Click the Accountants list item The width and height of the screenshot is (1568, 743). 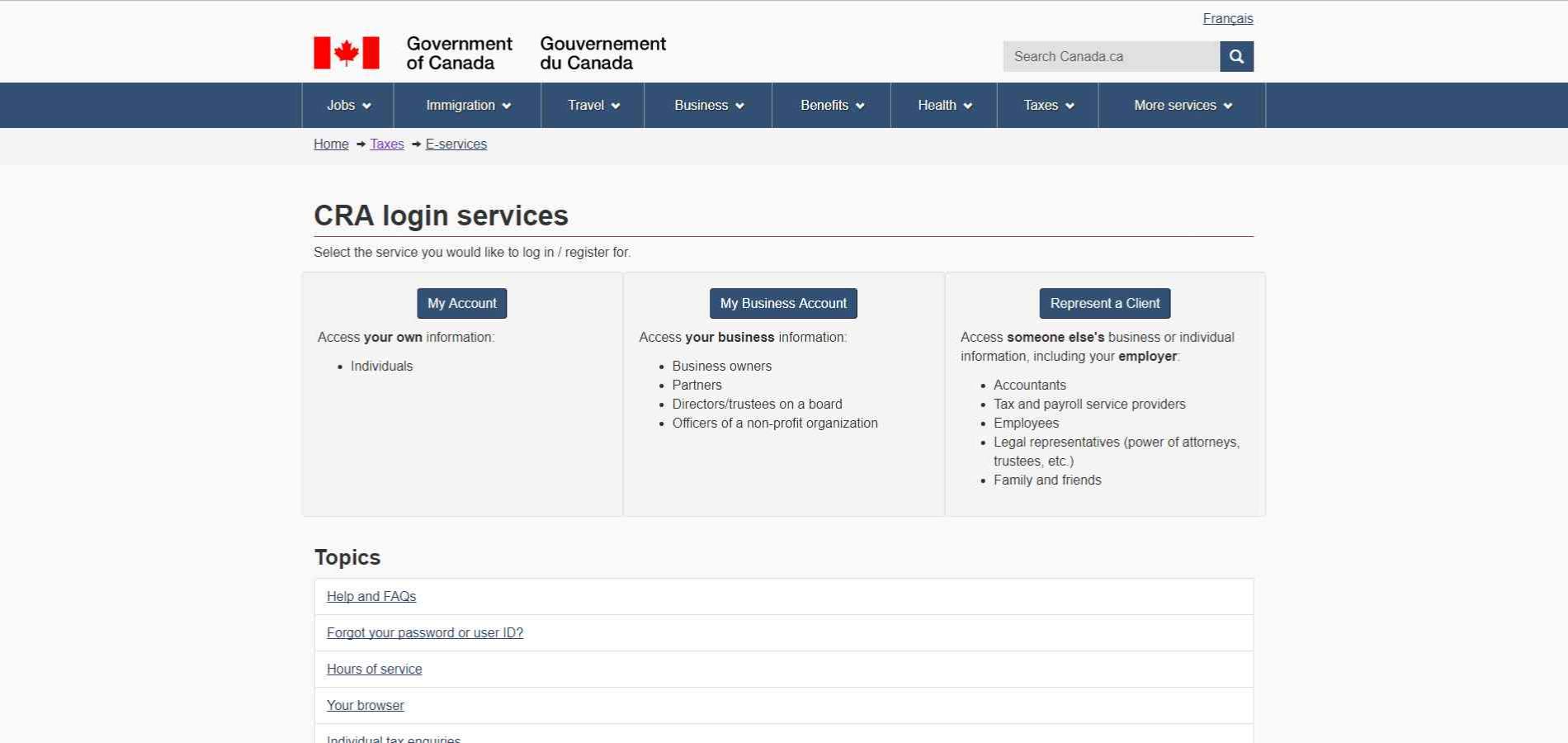1030,385
